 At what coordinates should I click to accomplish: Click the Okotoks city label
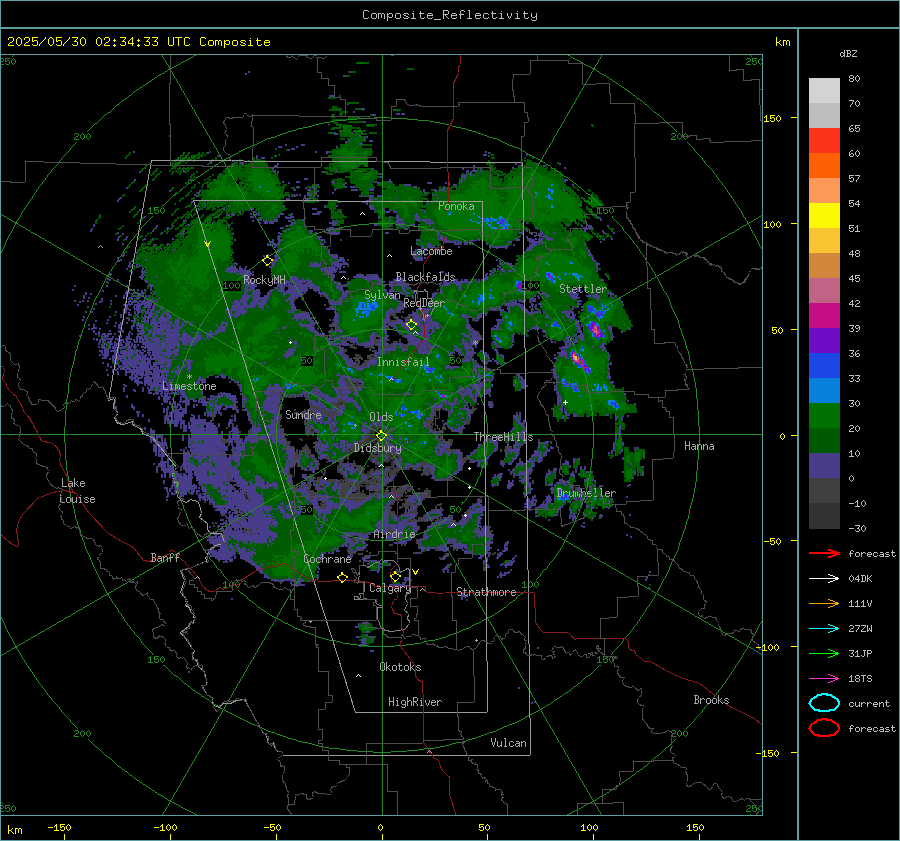tap(400, 667)
